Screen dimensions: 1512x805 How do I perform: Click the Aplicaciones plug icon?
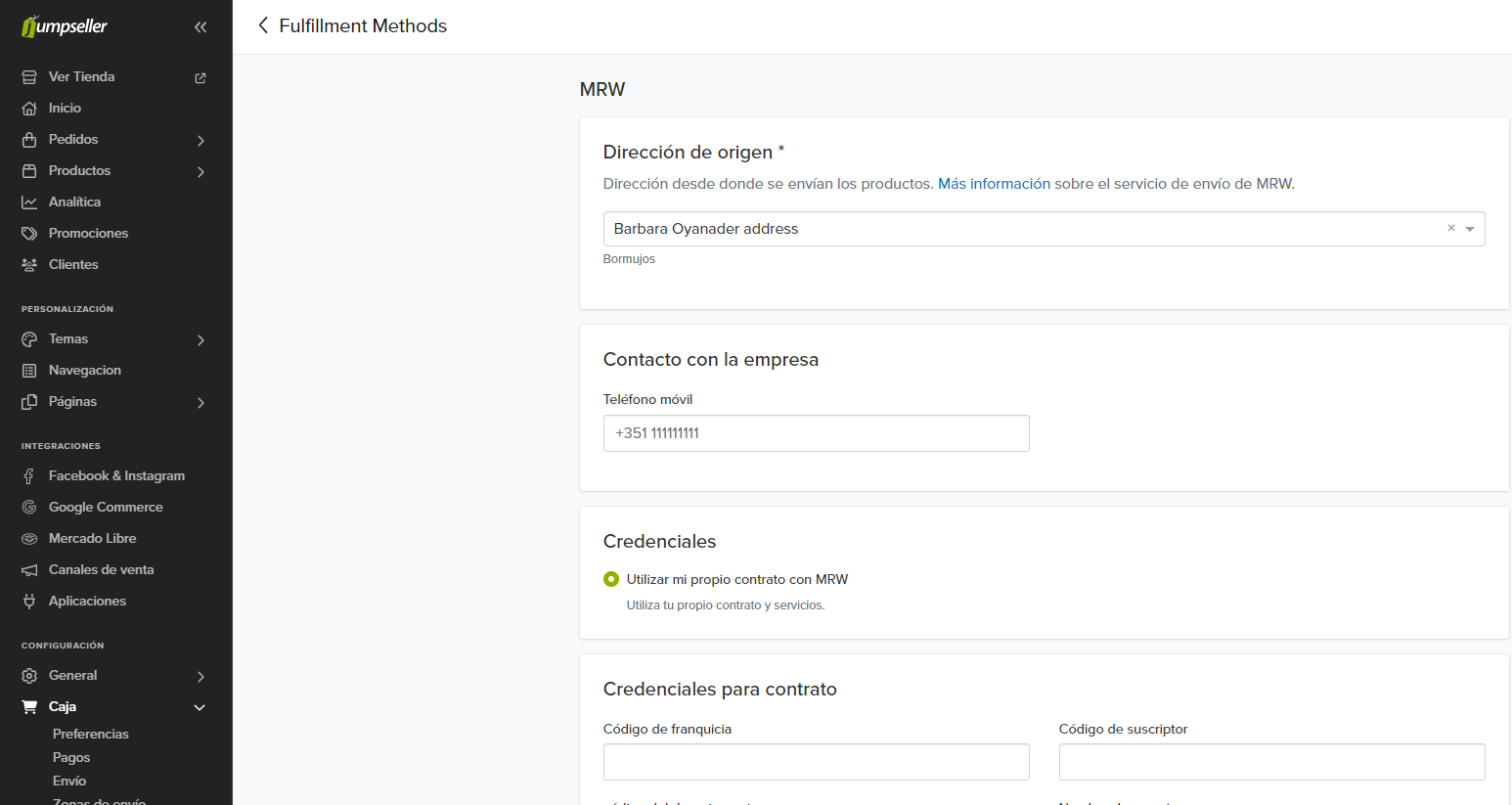(x=29, y=602)
